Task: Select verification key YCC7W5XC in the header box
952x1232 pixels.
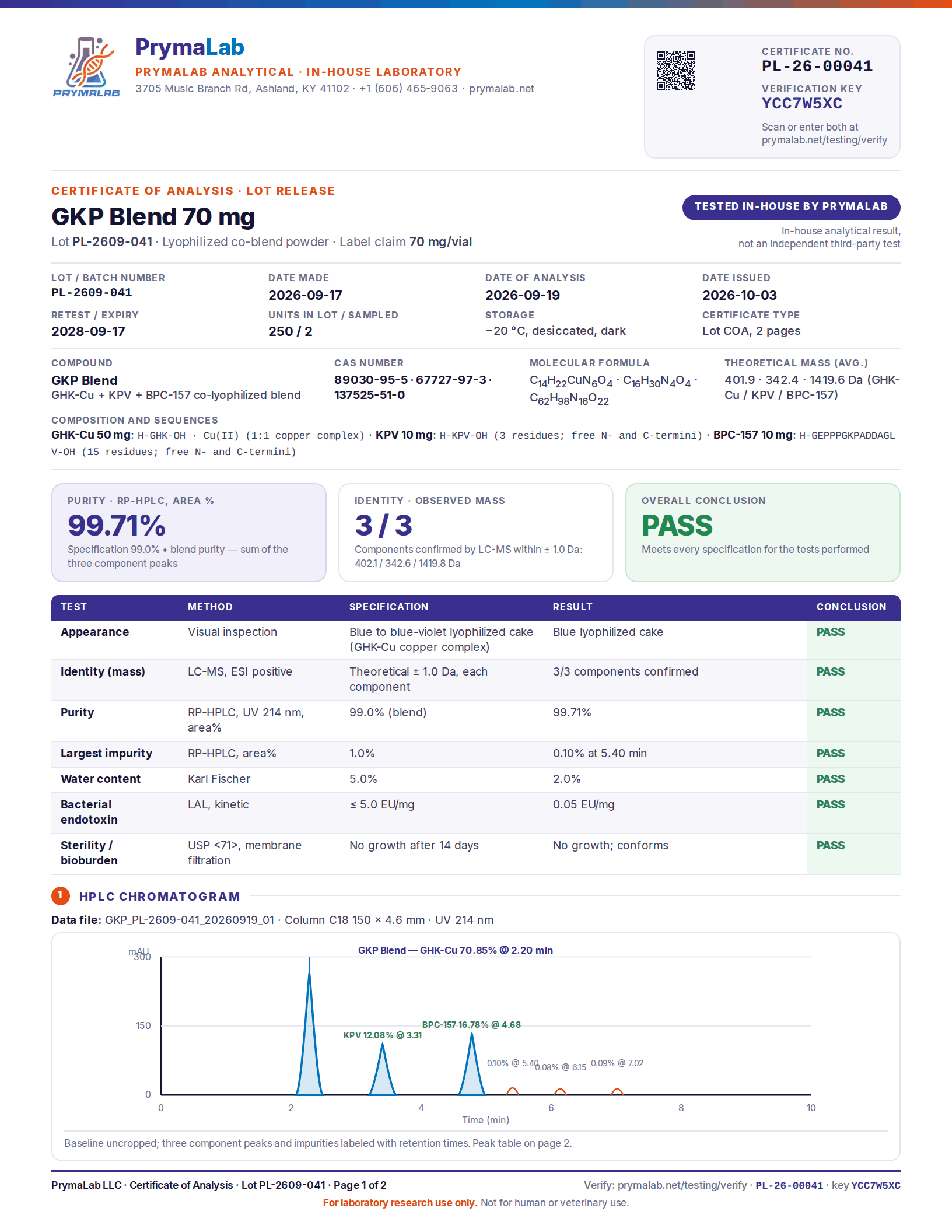Action: pyautogui.click(x=802, y=104)
